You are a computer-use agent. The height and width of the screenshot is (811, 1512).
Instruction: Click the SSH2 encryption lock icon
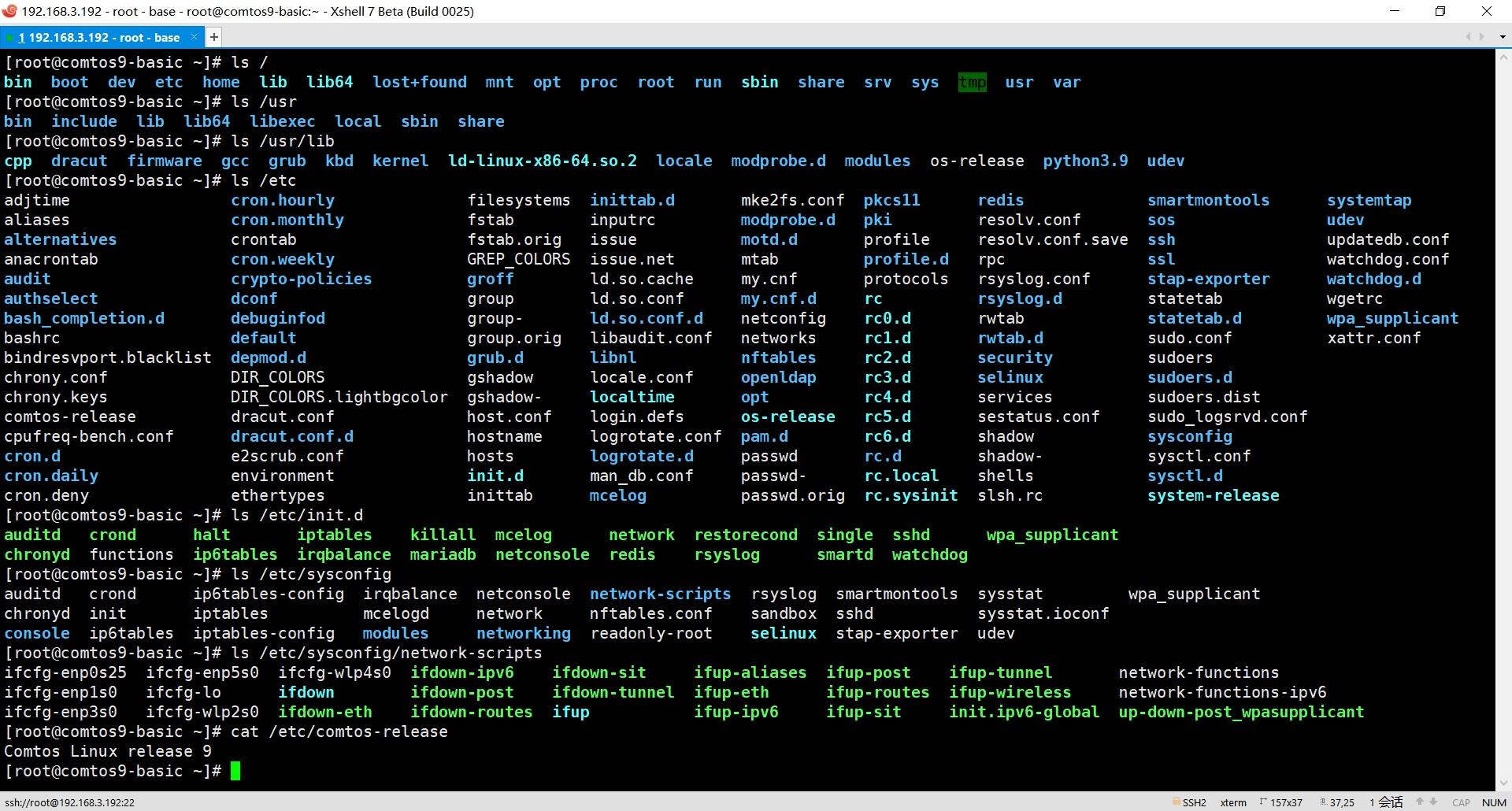click(x=1177, y=802)
